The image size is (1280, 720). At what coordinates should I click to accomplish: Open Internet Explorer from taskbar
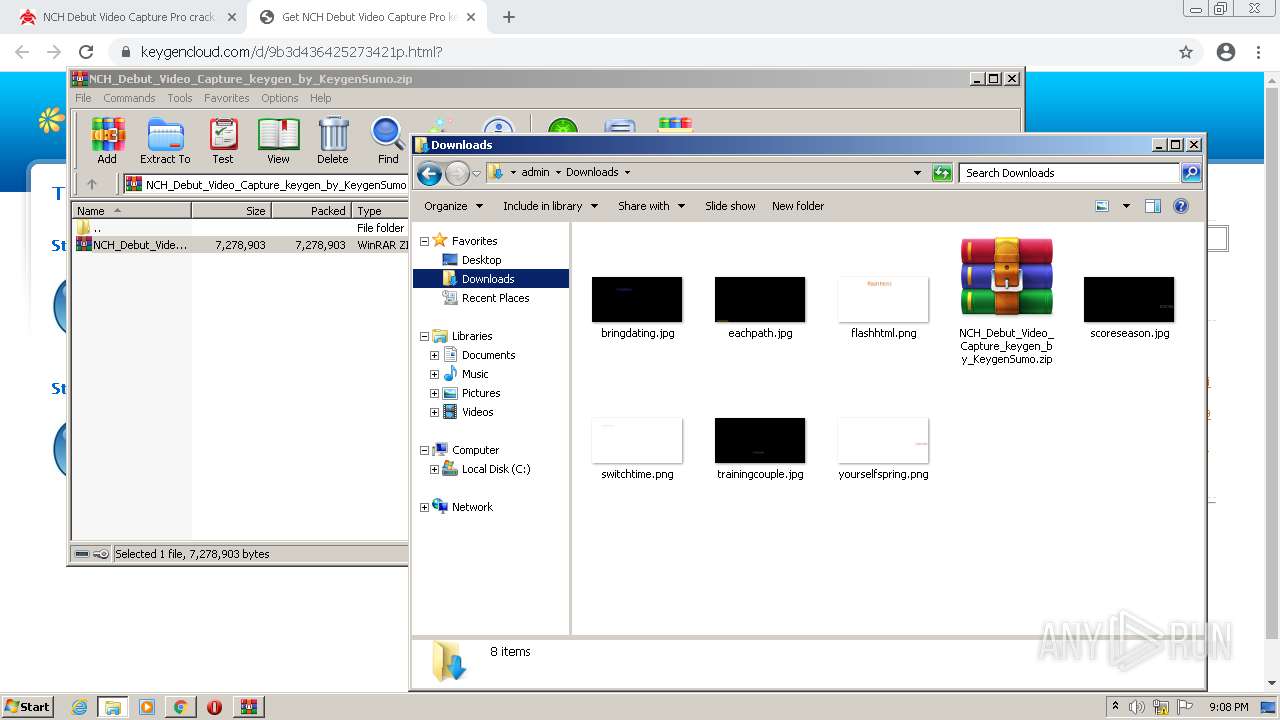click(x=79, y=707)
